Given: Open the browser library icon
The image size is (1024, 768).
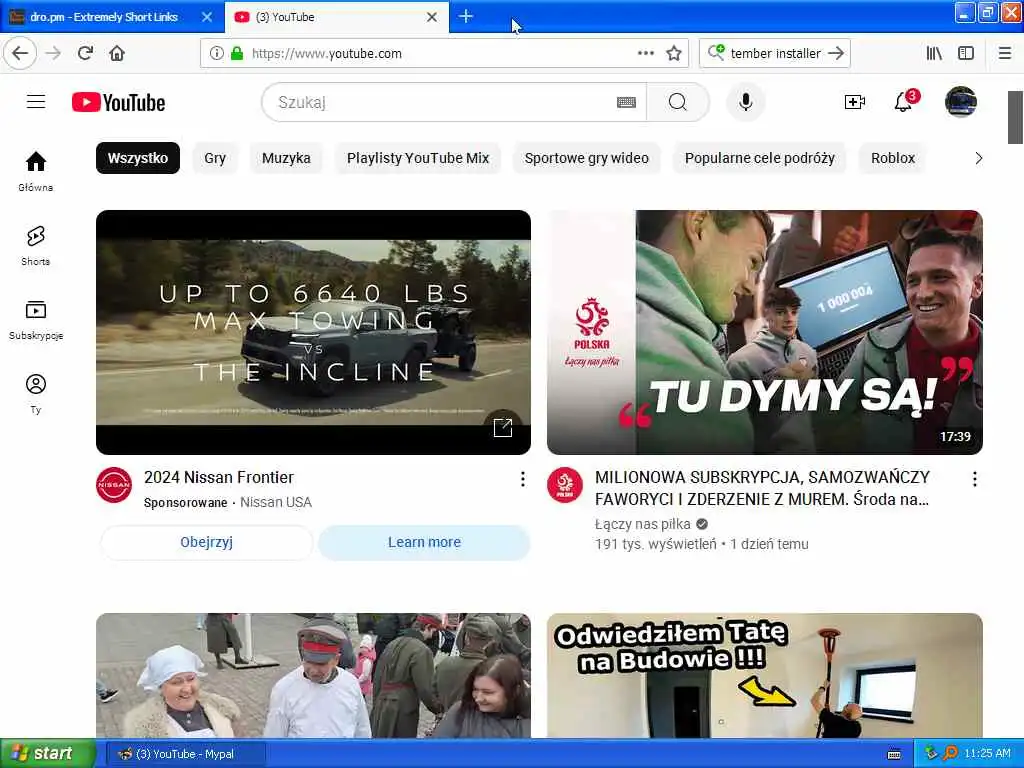Looking at the screenshot, I should pos(935,53).
